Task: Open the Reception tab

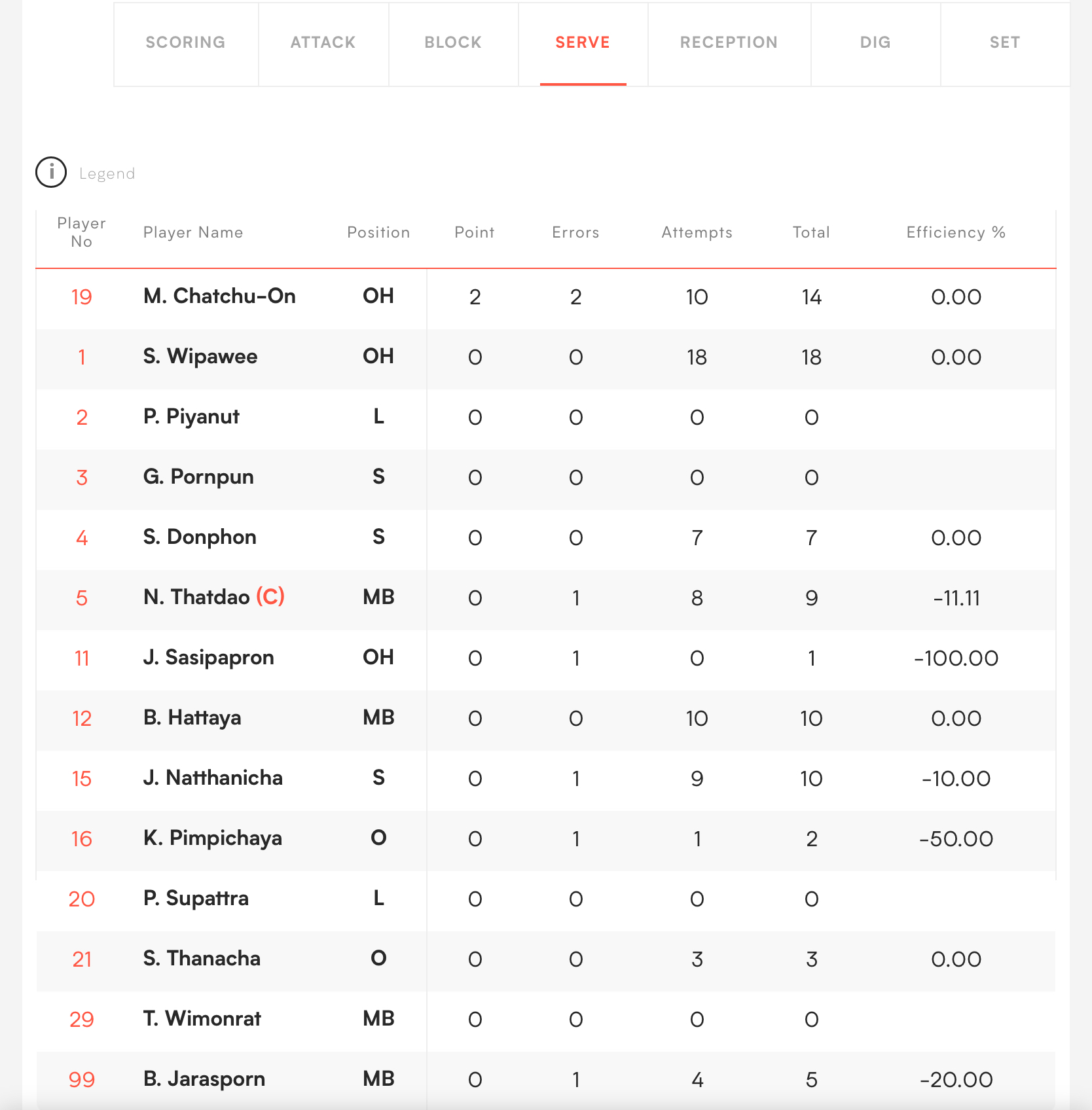Action: tap(729, 43)
